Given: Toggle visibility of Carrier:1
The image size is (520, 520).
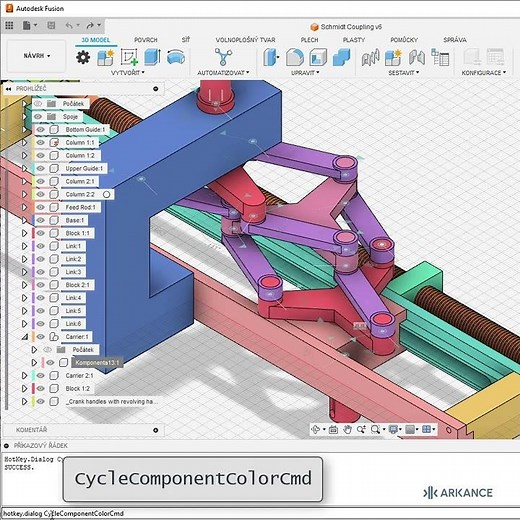Looking at the screenshot, I should (40, 336).
